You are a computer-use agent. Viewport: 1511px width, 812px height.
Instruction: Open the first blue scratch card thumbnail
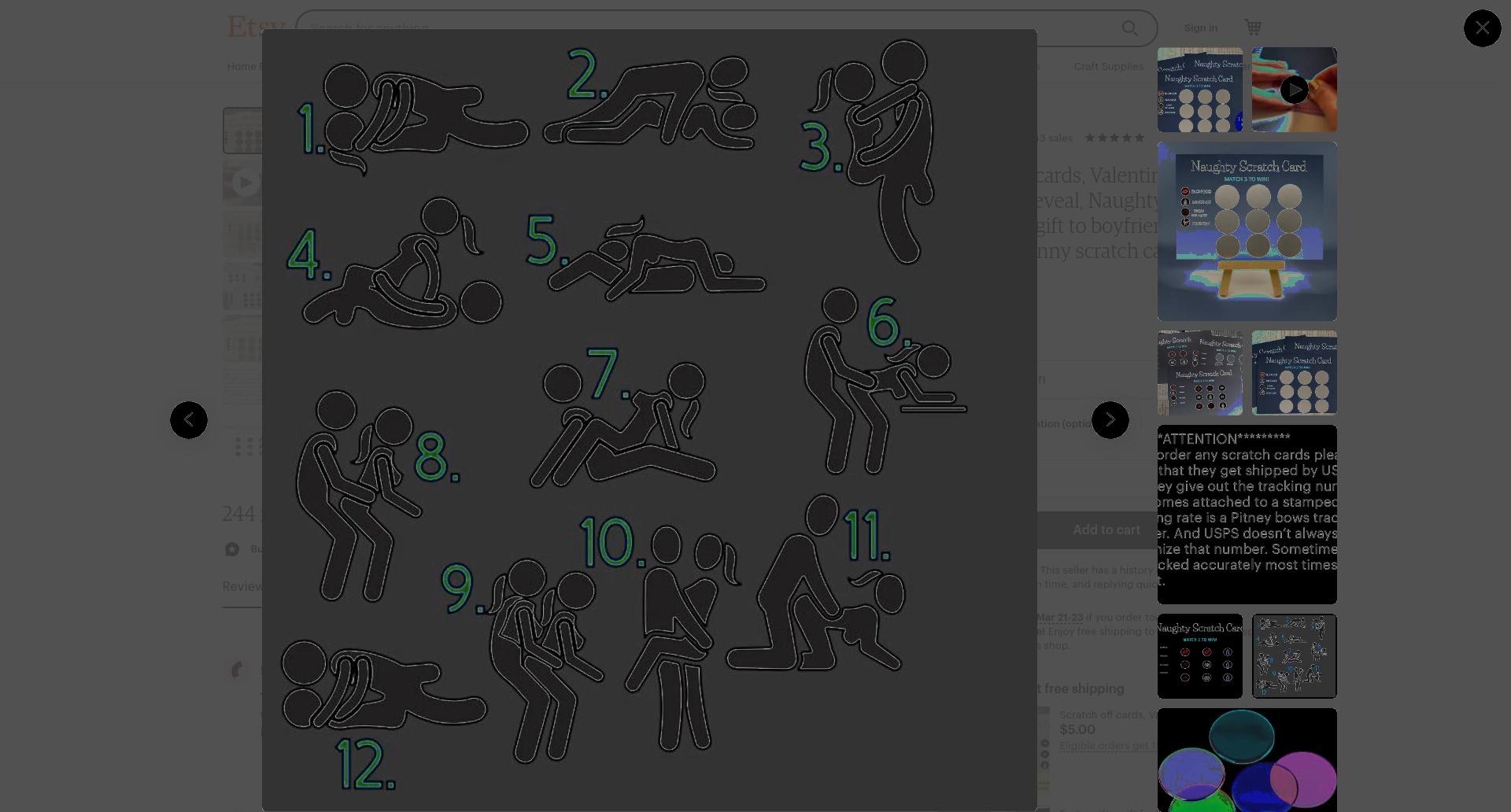click(x=1199, y=90)
